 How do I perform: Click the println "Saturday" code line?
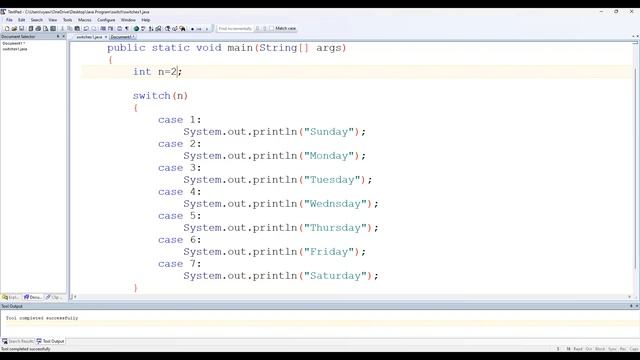click(281, 276)
